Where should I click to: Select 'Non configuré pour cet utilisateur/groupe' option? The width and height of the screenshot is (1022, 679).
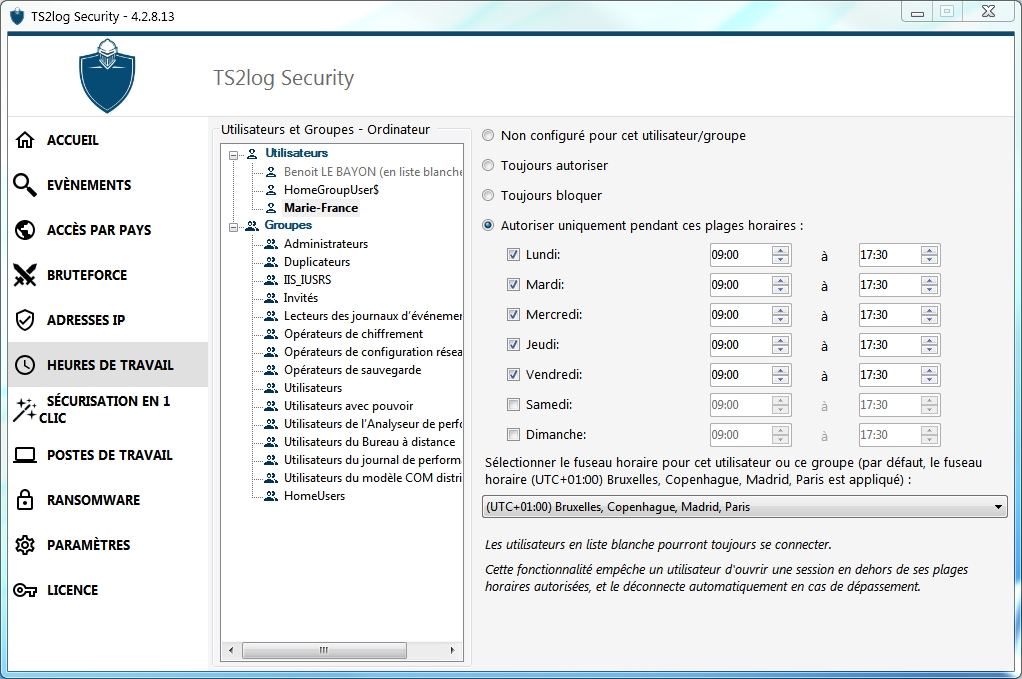pyautogui.click(x=488, y=136)
